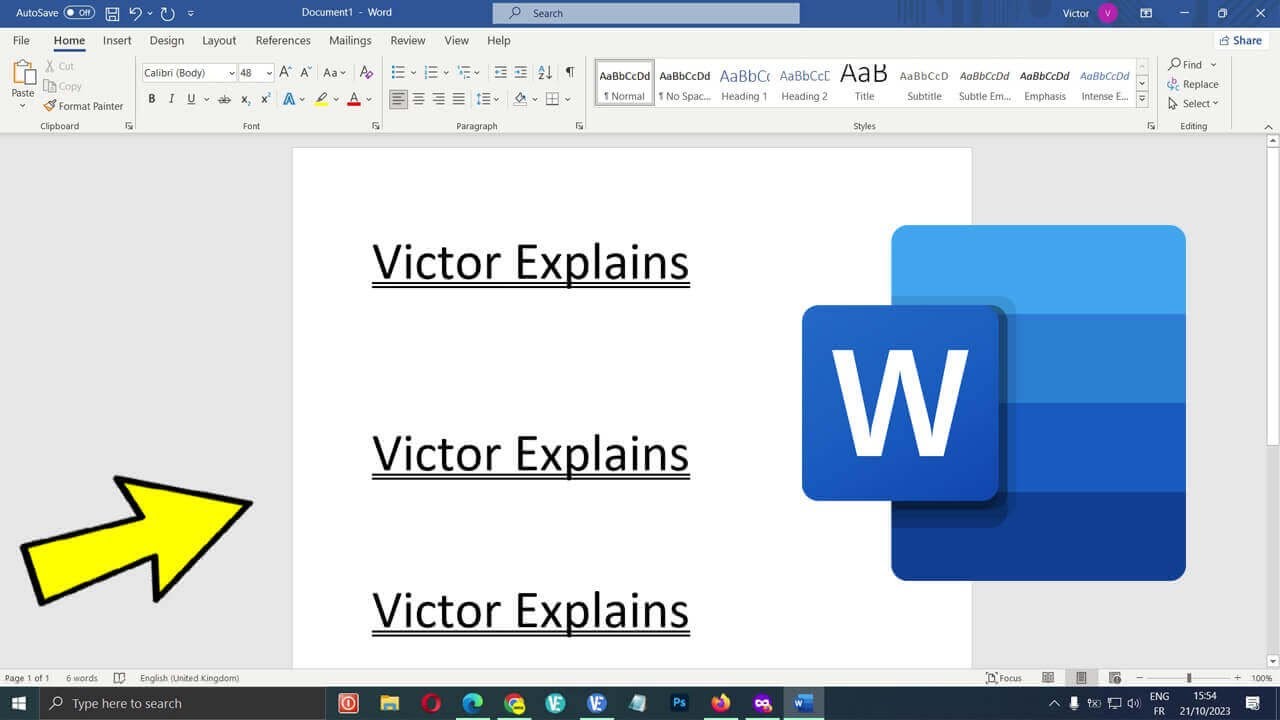Screen dimensions: 1280x720
Task: Toggle AutoSave off switch
Action: click(x=79, y=13)
